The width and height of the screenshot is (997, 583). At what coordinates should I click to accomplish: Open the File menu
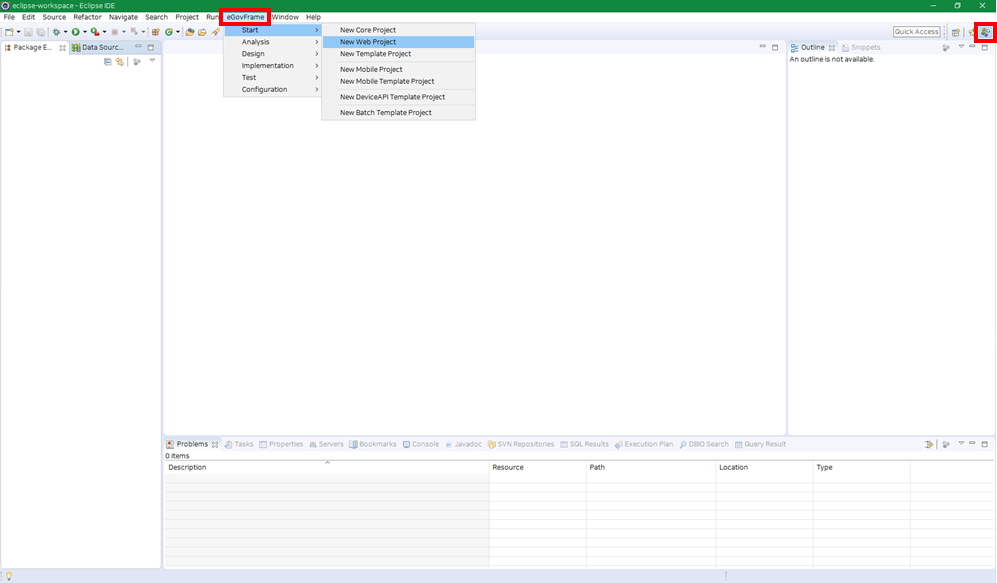click(9, 17)
